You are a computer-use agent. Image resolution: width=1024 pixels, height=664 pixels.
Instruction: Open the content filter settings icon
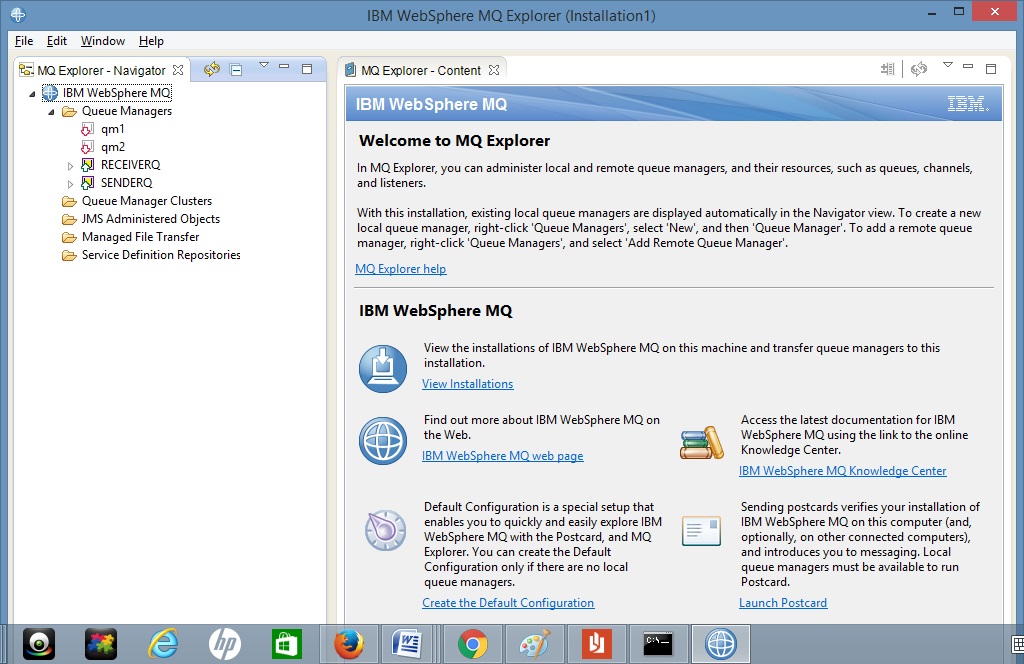887,69
